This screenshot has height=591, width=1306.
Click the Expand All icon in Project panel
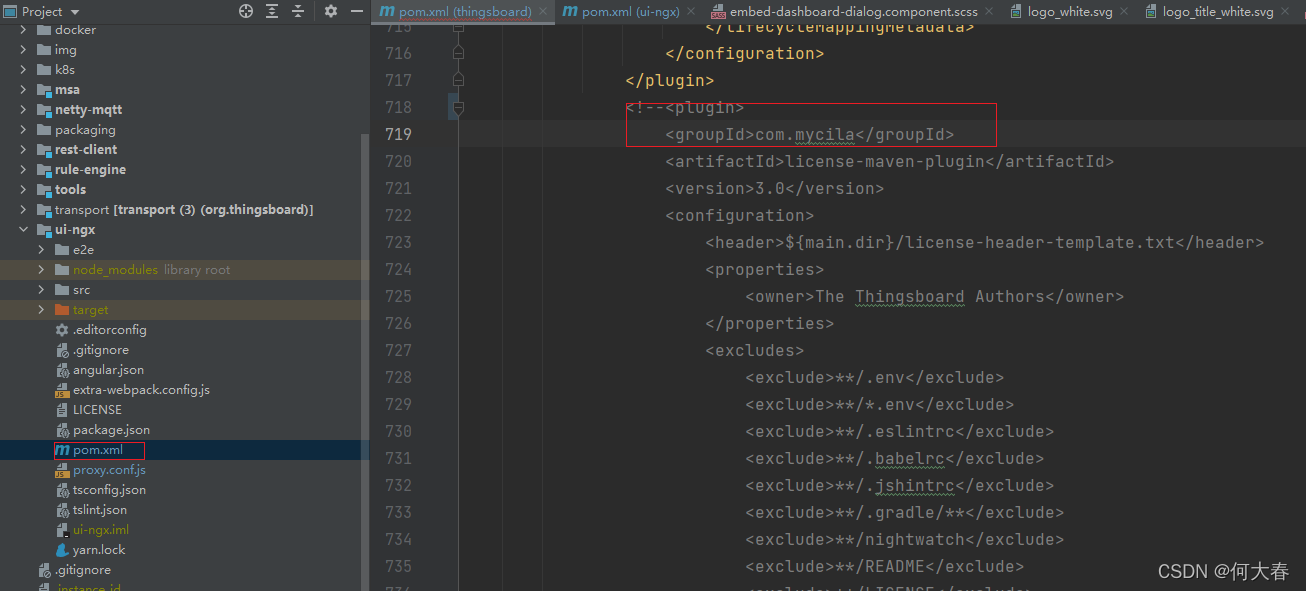(272, 11)
